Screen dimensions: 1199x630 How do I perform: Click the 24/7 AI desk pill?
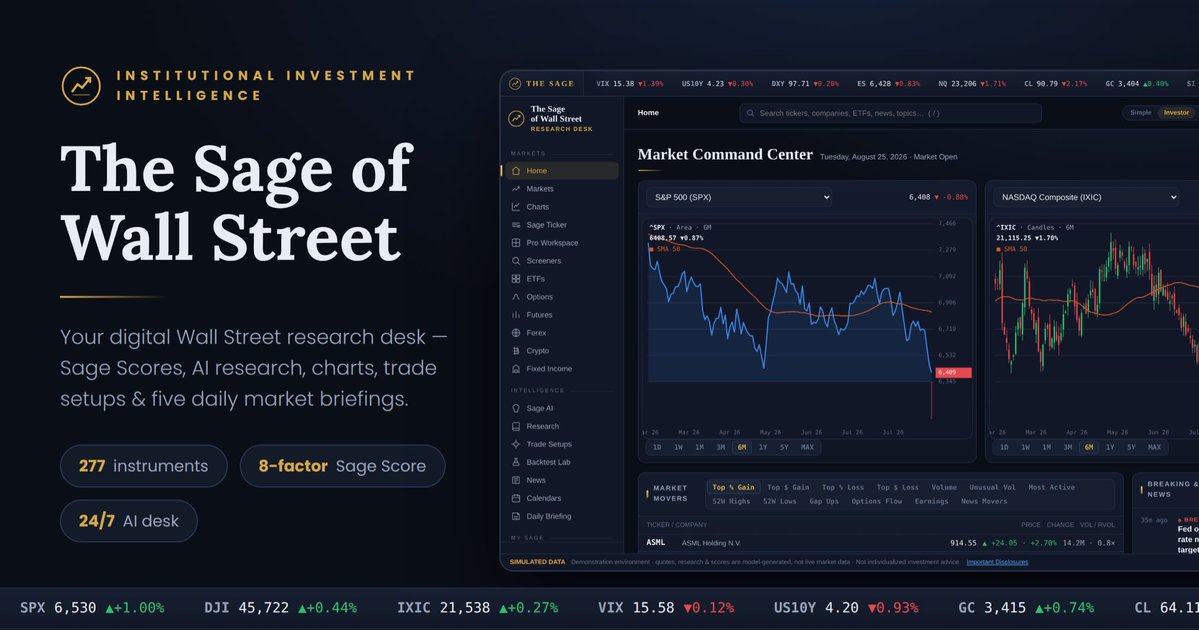pos(128,521)
